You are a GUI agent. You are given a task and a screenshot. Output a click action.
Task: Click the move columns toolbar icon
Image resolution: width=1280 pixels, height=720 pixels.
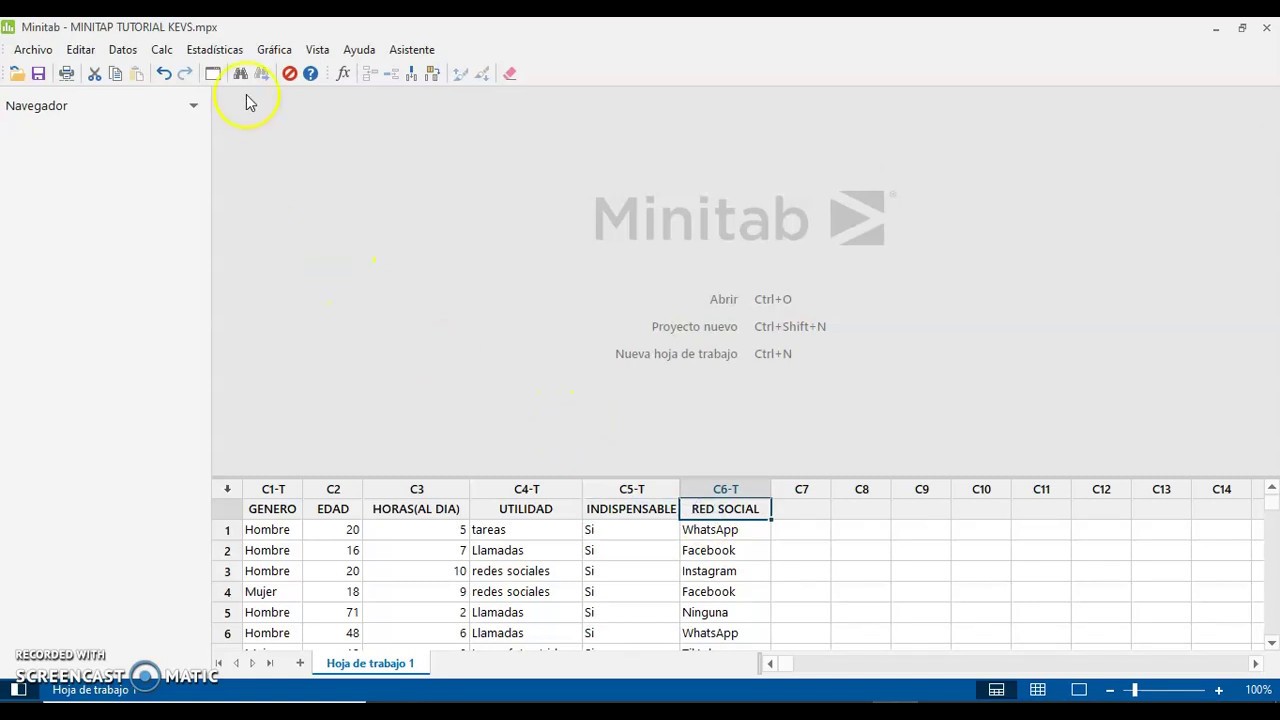click(x=432, y=74)
